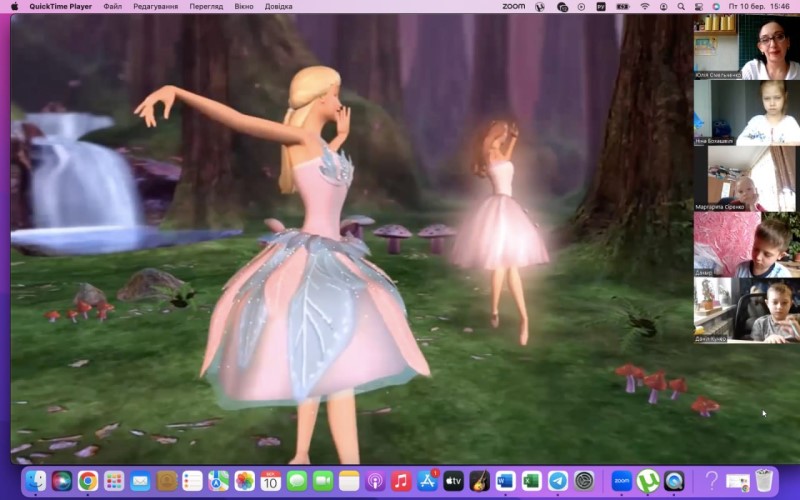Open the Trash in the Dock

click(x=764, y=481)
